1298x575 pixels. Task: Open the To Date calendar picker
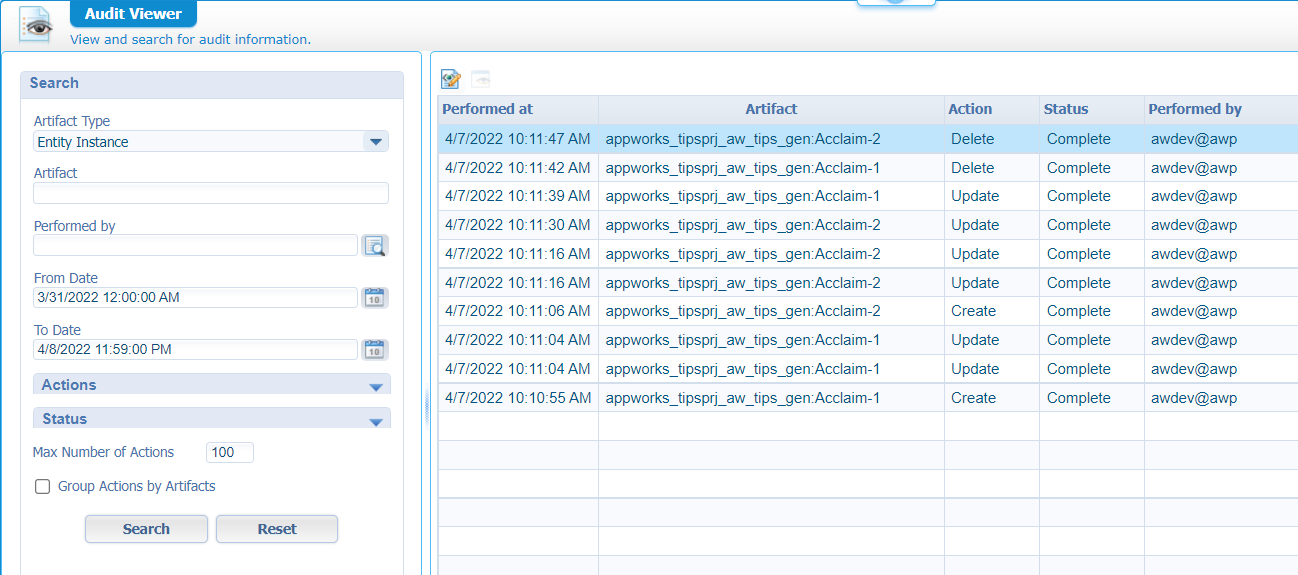point(375,349)
